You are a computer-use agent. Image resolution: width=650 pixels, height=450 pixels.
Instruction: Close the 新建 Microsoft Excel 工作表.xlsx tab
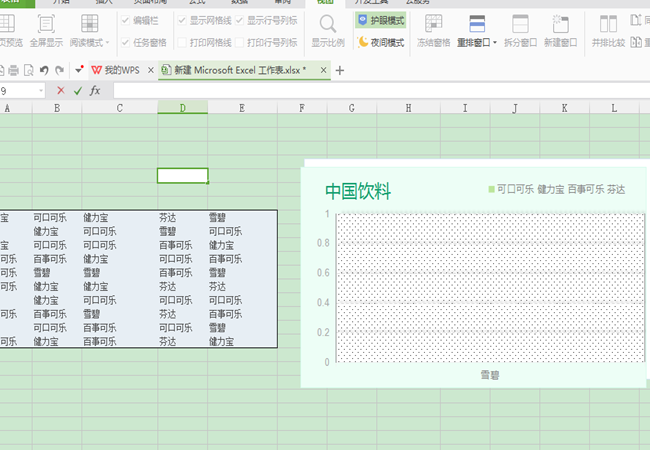323,70
